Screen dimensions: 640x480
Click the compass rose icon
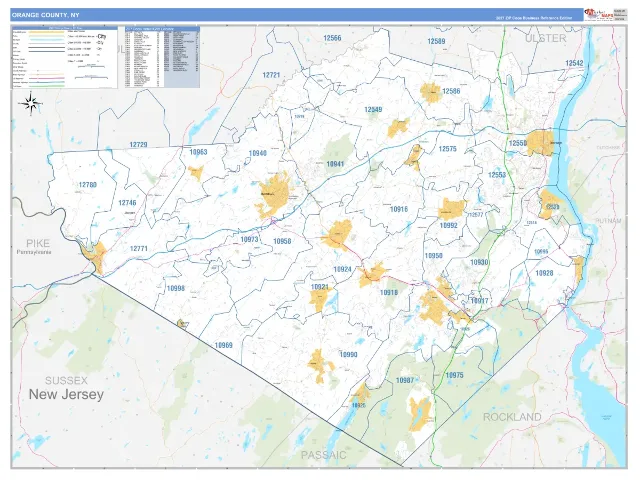30,104
